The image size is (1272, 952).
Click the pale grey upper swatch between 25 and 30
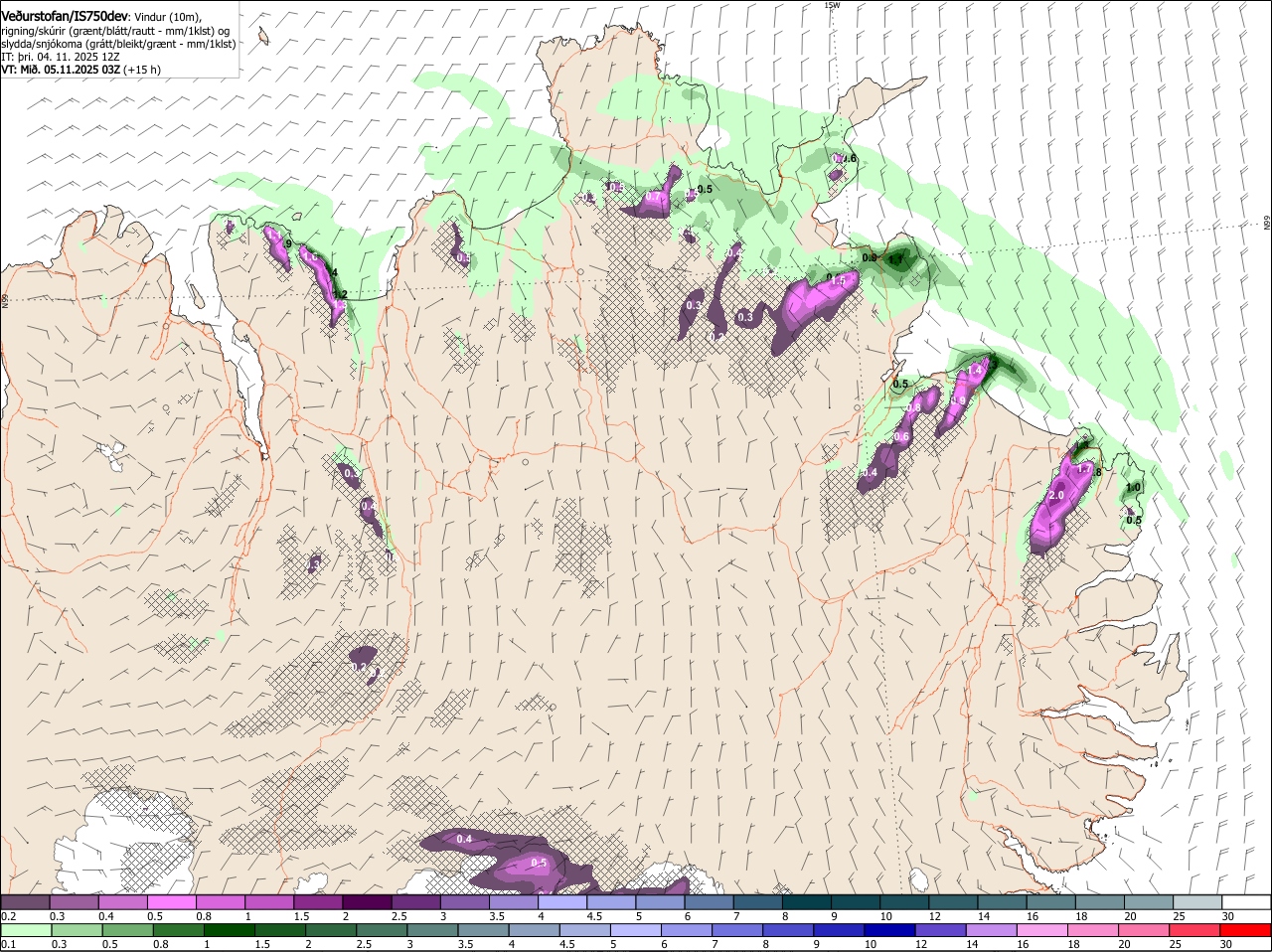1199,902
